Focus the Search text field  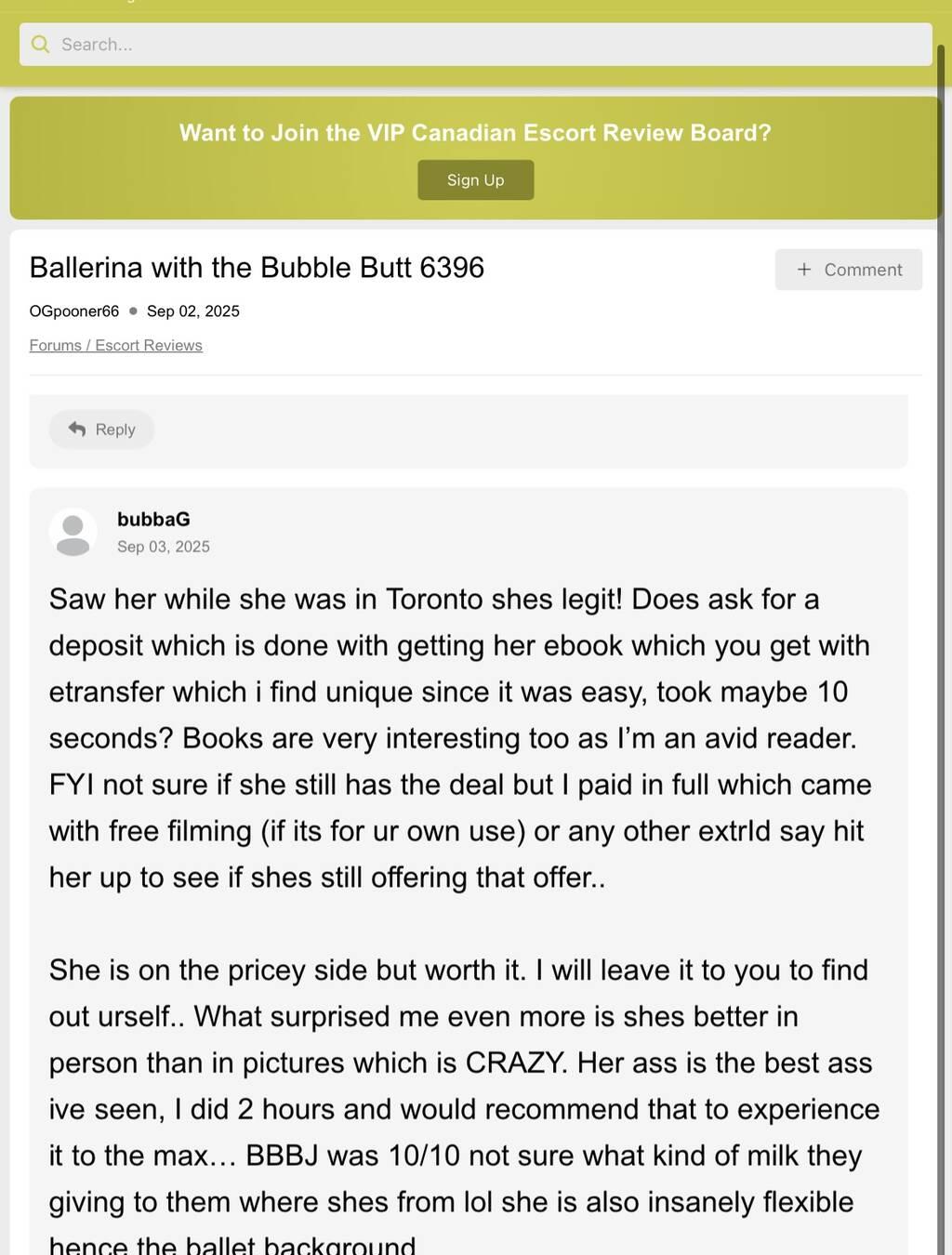click(x=483, y=45)
